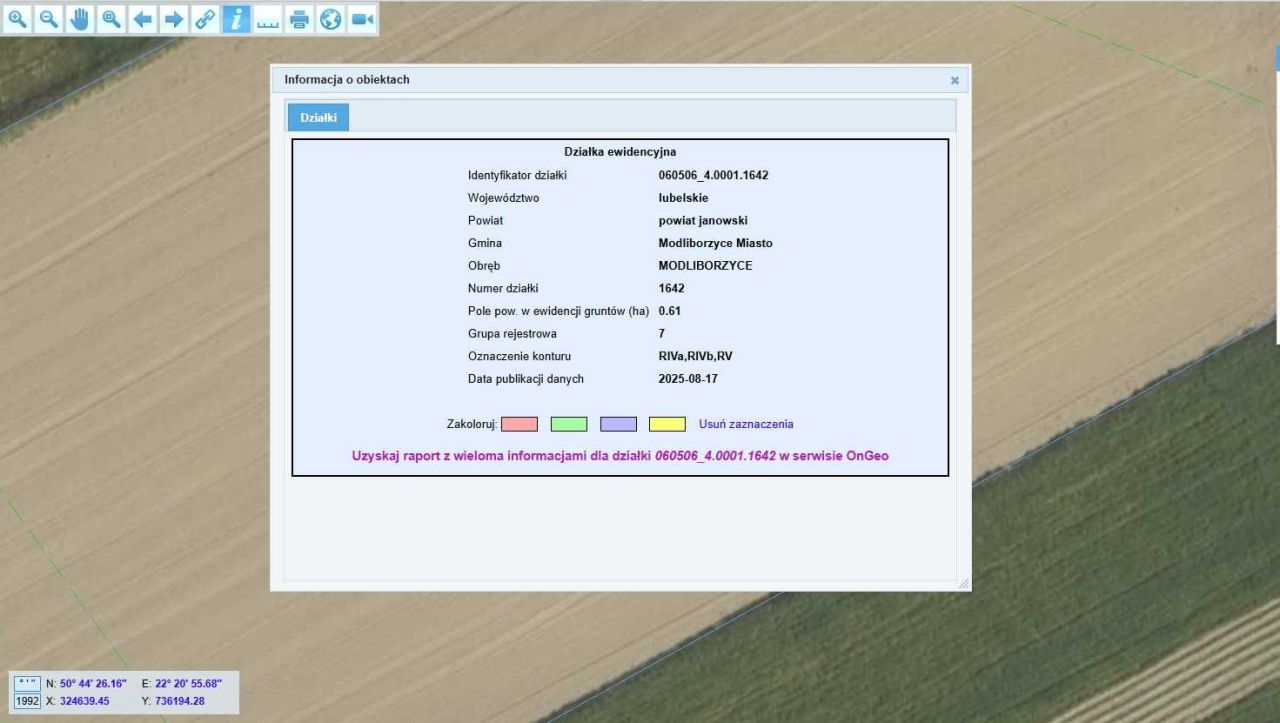Image resolution: width=1280 pixels, height=723 pixels.
Task: Click the Data publikacji danych label
Action: coord(526,379)
